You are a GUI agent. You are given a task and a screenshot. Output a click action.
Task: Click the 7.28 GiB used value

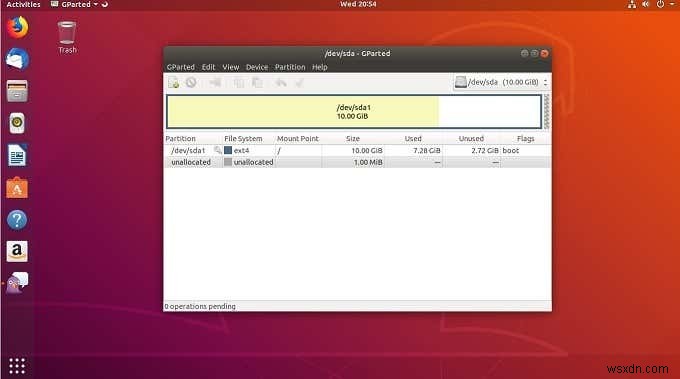click(x=427, y=150)
